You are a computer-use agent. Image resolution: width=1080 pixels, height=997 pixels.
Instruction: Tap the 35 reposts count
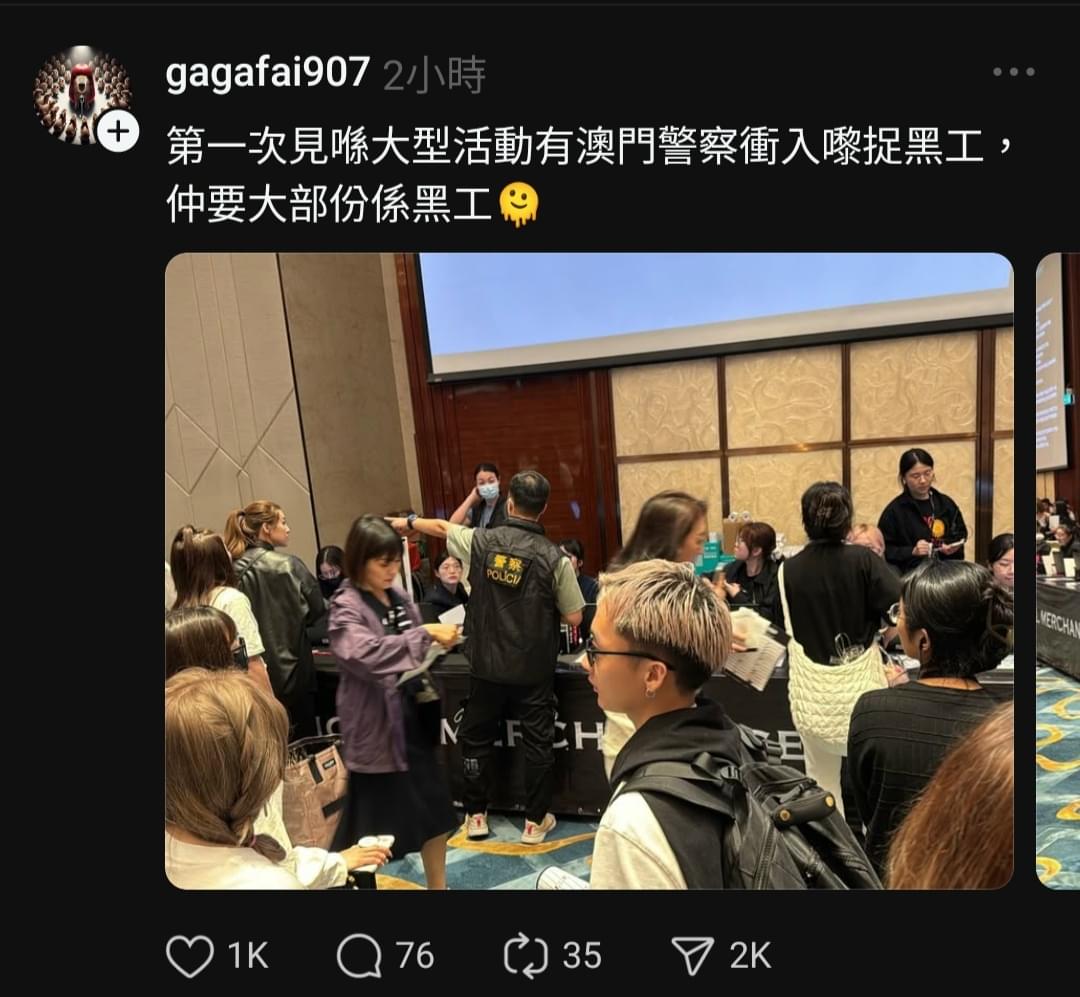[x=582, y=956]
